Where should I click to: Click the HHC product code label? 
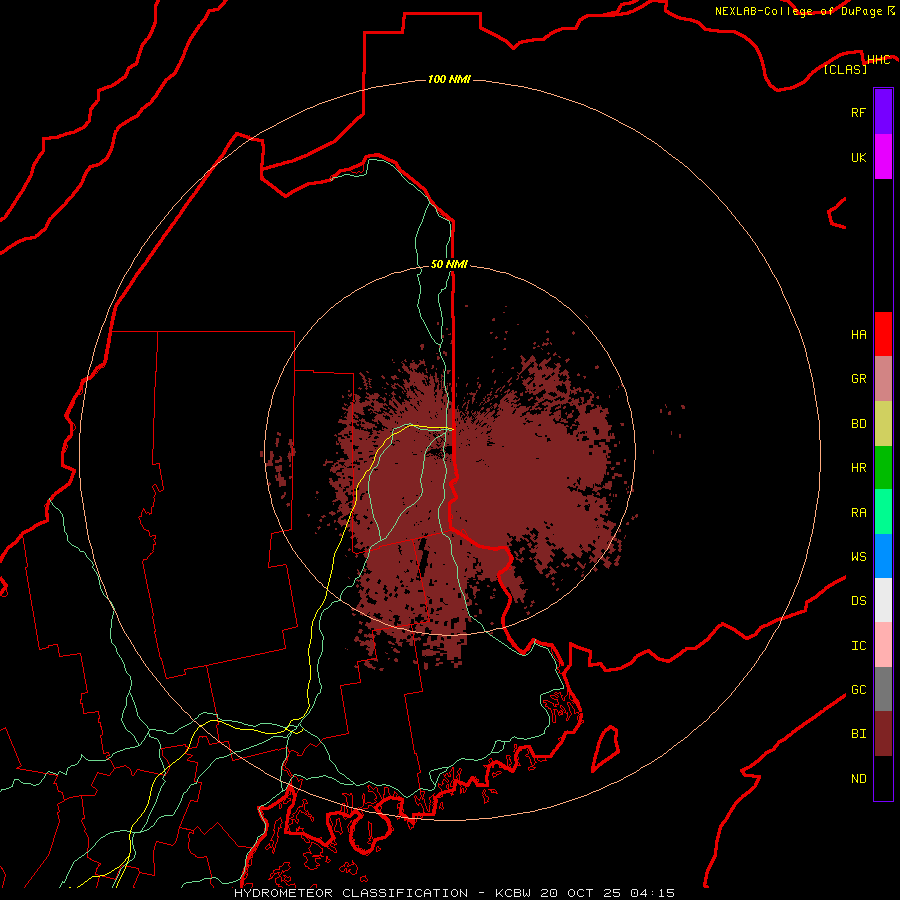pos(878,60)
